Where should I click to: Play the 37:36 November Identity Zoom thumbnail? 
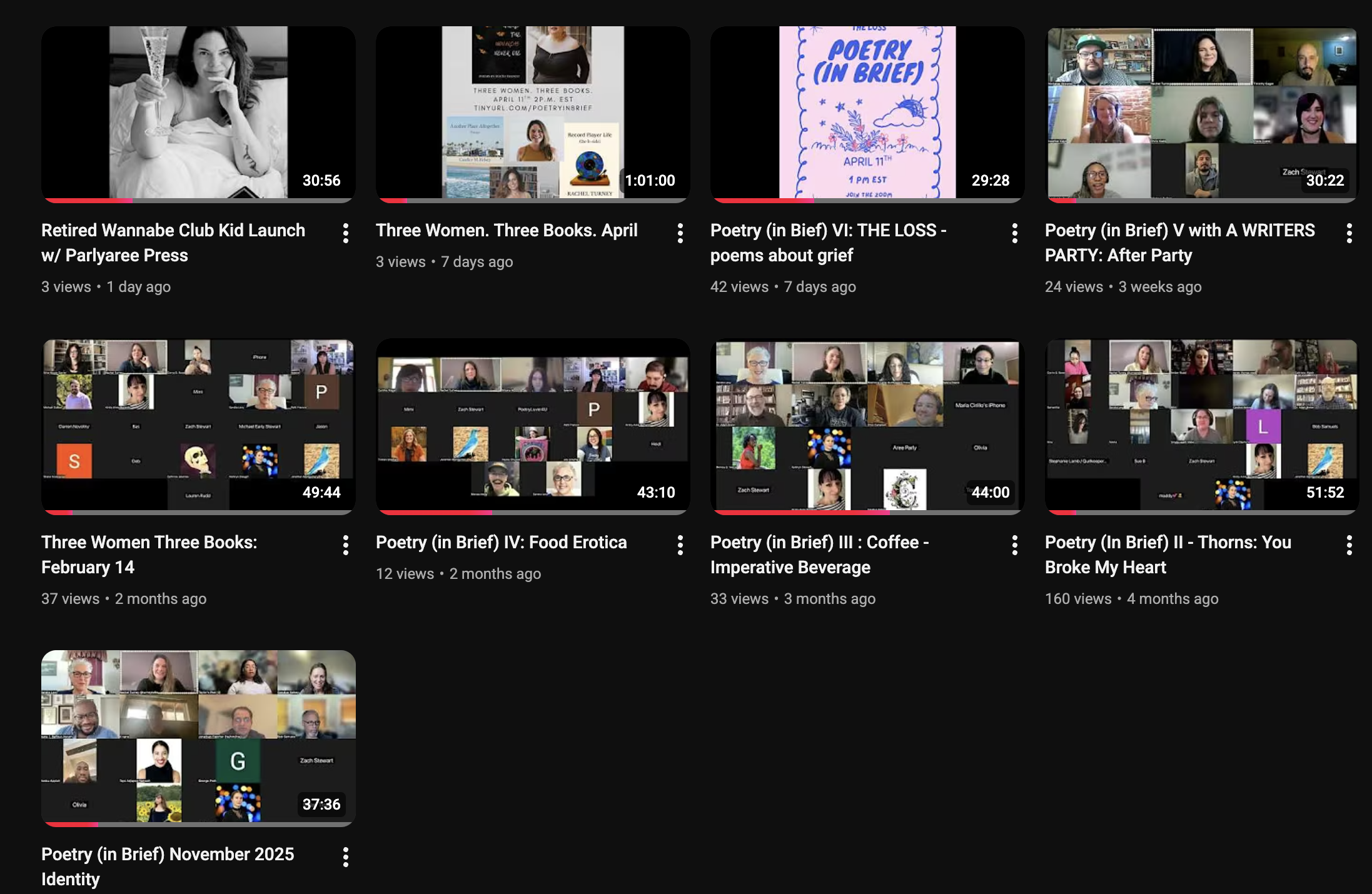[198, 736]
